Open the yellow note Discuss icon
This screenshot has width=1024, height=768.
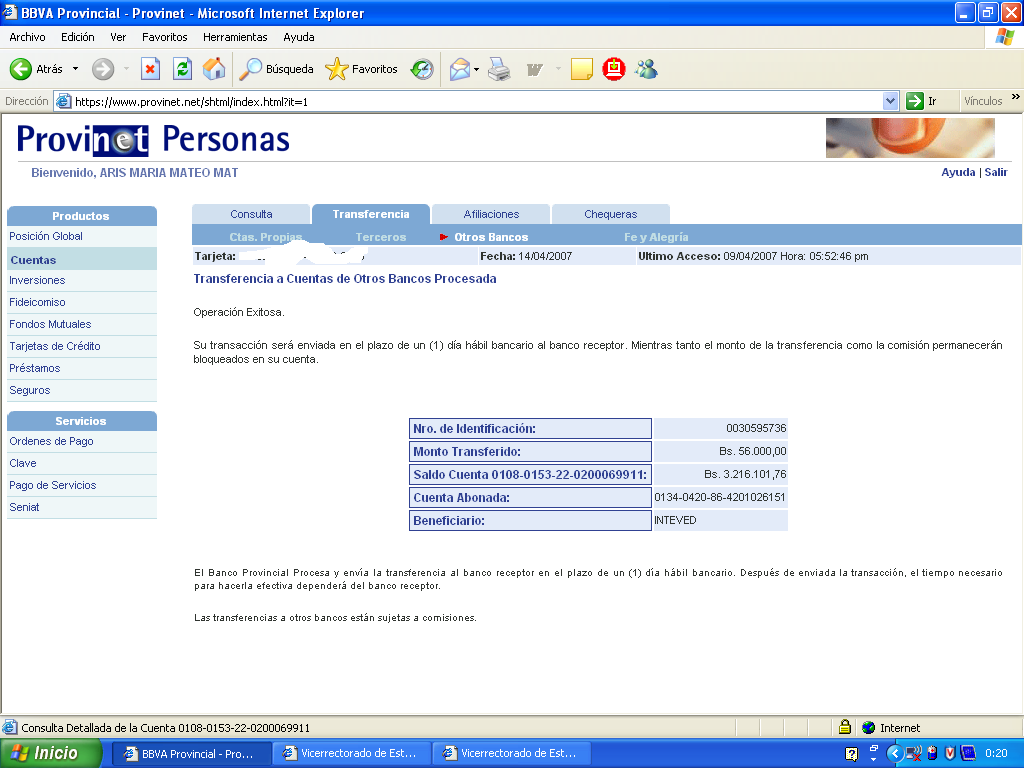click(581, 69)
